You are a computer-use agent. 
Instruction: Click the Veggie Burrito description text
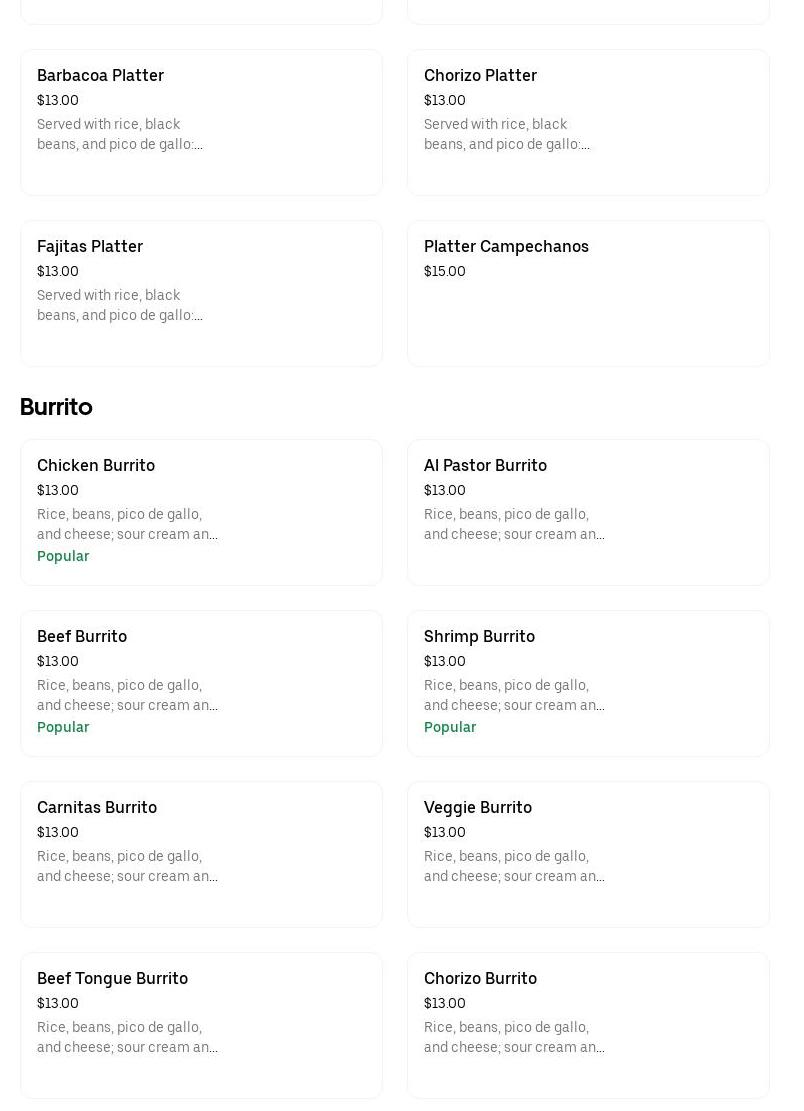(514, 866)
